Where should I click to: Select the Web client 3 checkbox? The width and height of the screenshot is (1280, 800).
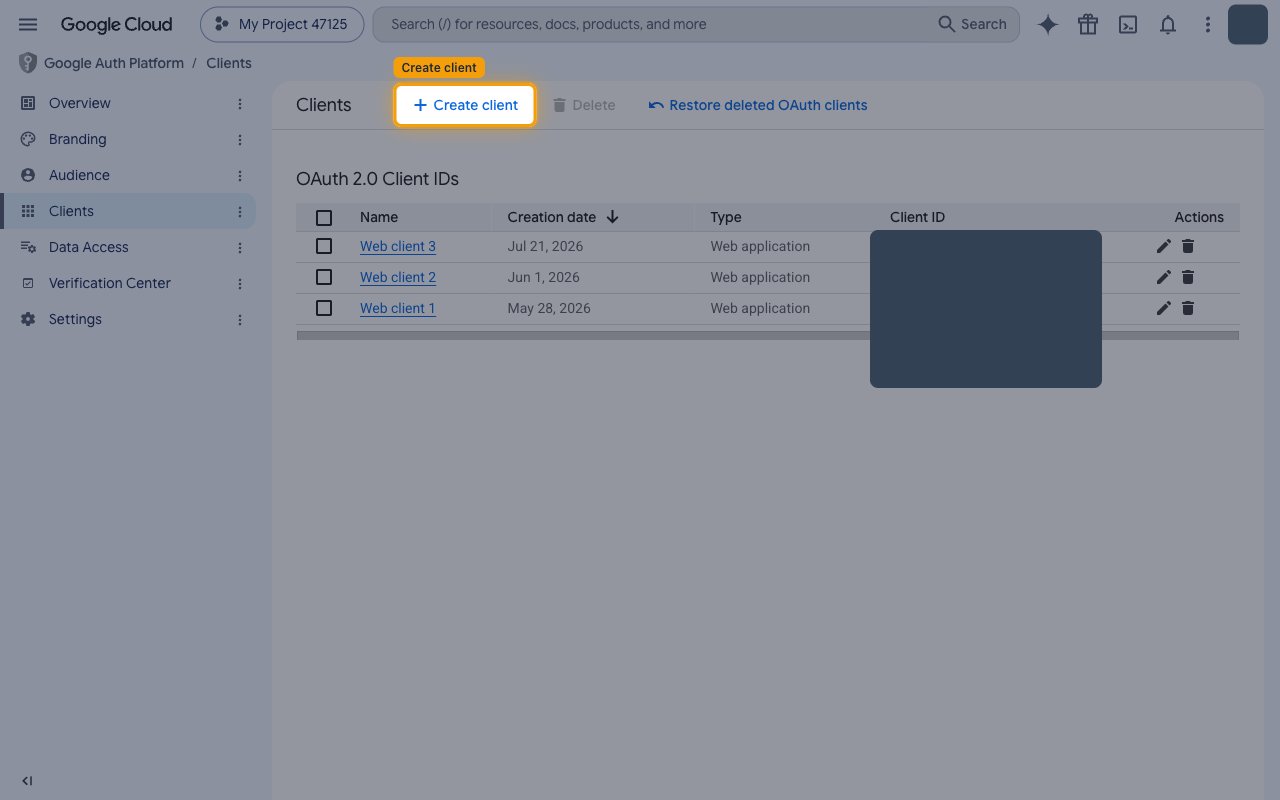[x=324, y=246]
